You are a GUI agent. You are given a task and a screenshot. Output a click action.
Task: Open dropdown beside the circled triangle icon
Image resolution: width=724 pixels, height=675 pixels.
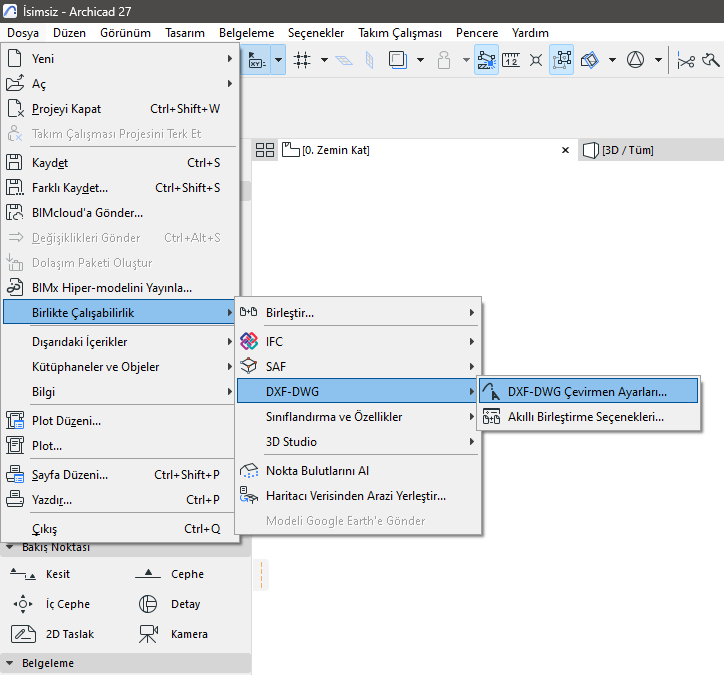(658, 60)
